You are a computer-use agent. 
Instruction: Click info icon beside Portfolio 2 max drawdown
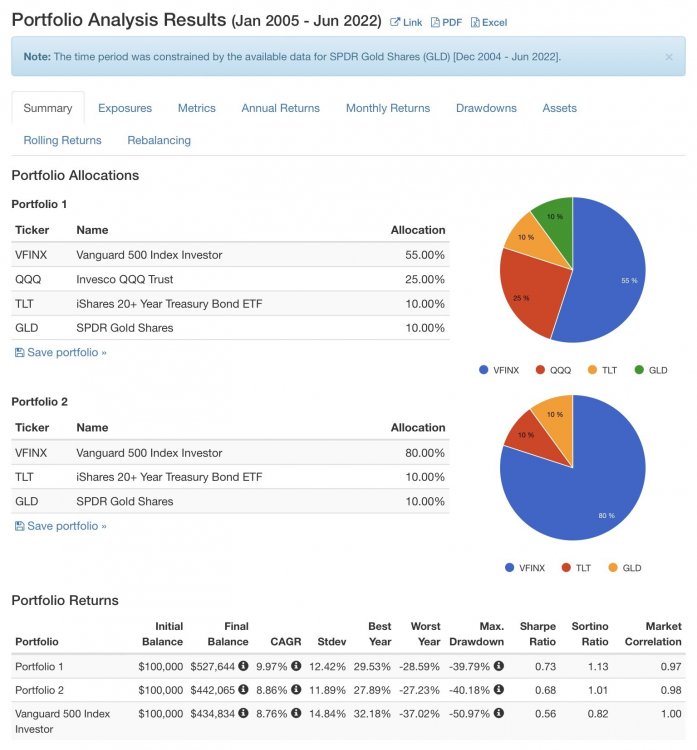(x=498, y=689)
